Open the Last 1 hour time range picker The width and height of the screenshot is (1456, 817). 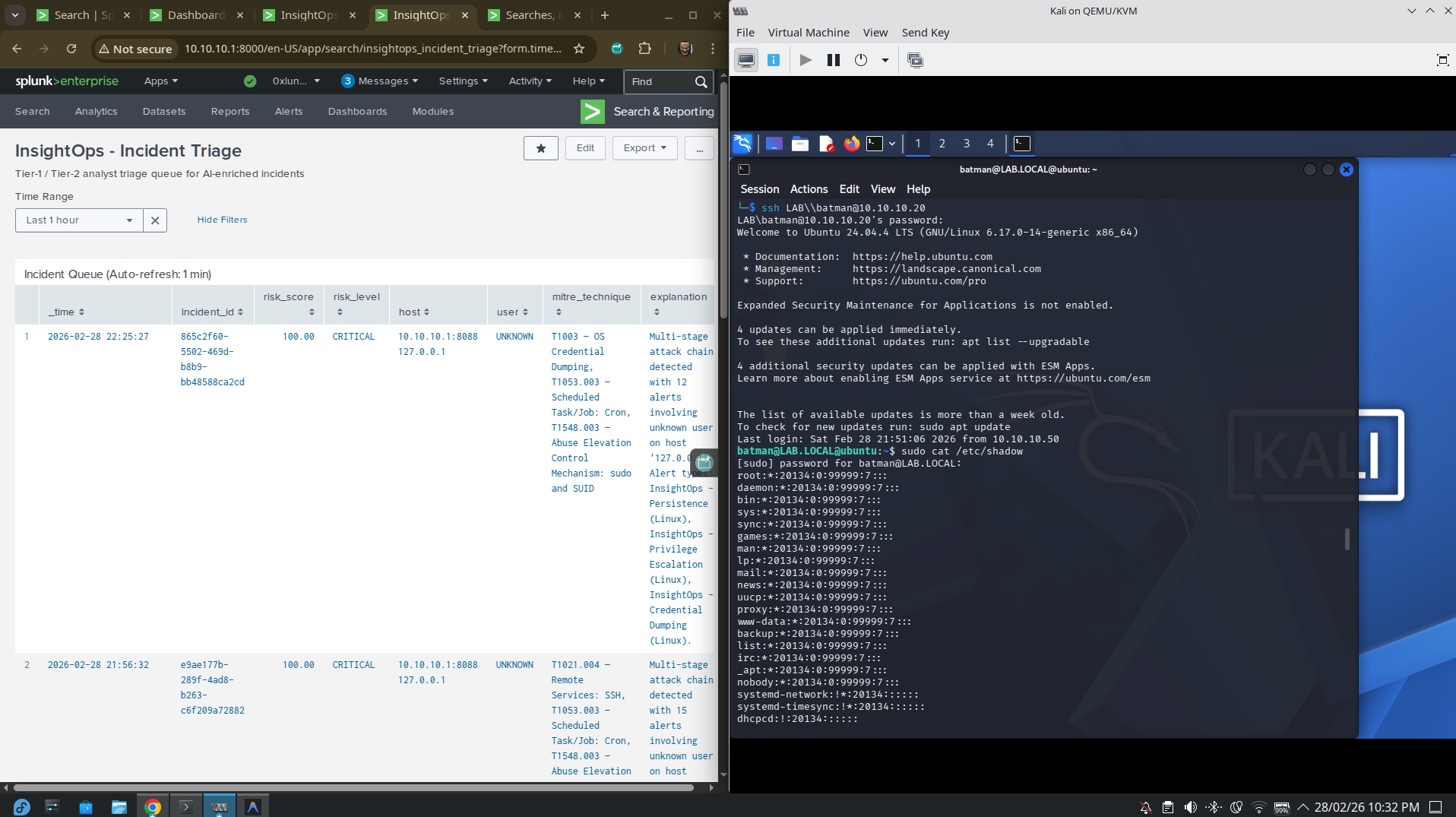coord(79,220)
